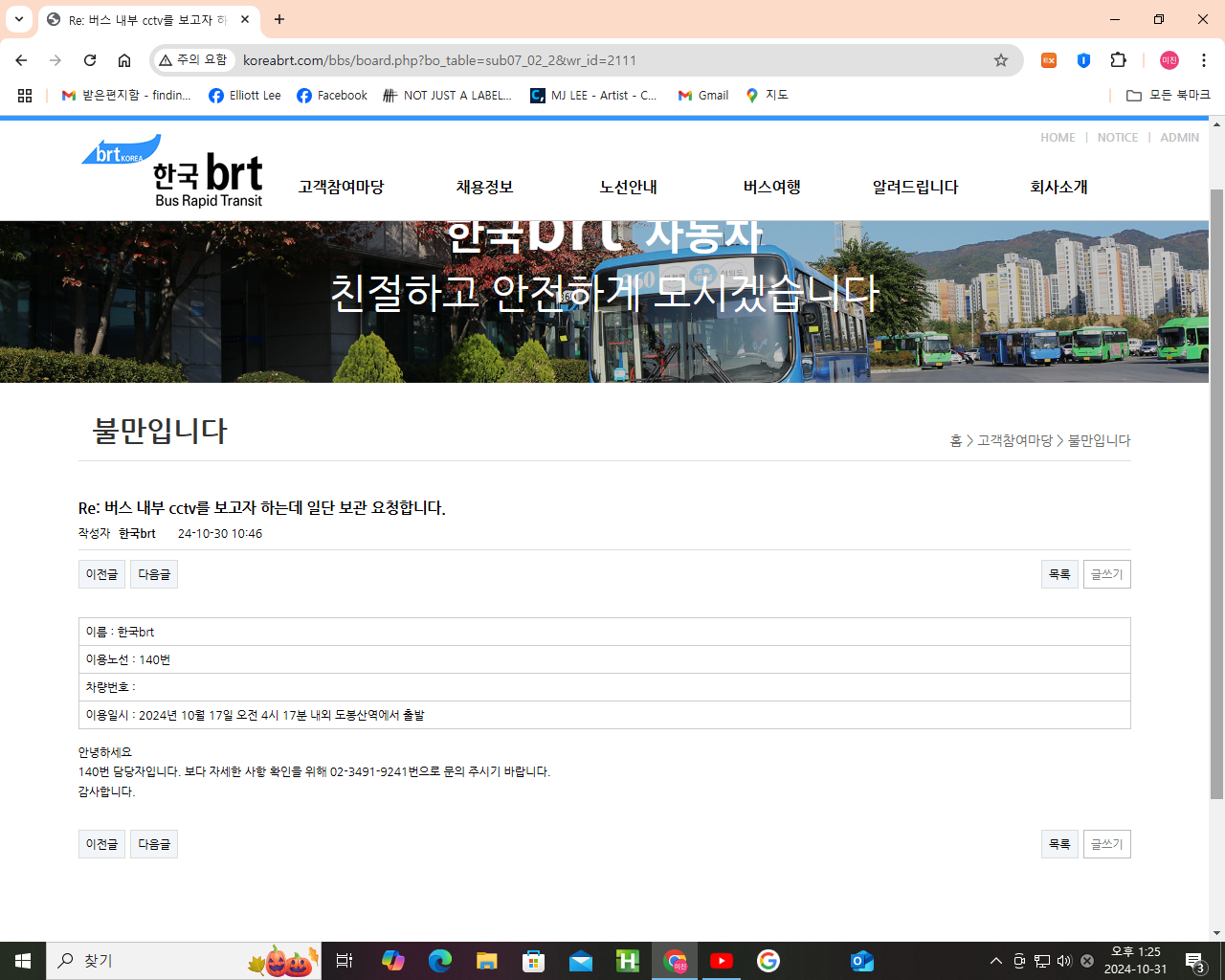The image size is (1225, 980).
Task: Open the Gmail bookmark
Action: coord(702,95)
